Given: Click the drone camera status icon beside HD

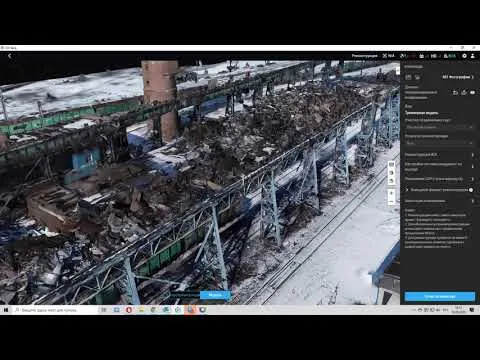Looking at the screenshot, I should tap(422, 56).
